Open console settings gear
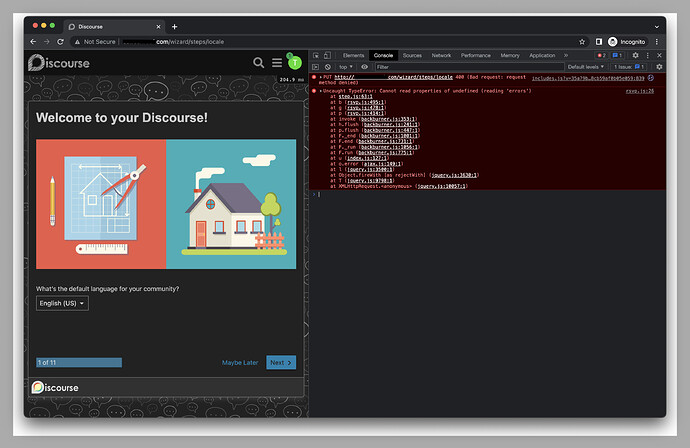This screenshot has width=690, height=448. pyautogui.click(x=659, y=67)
